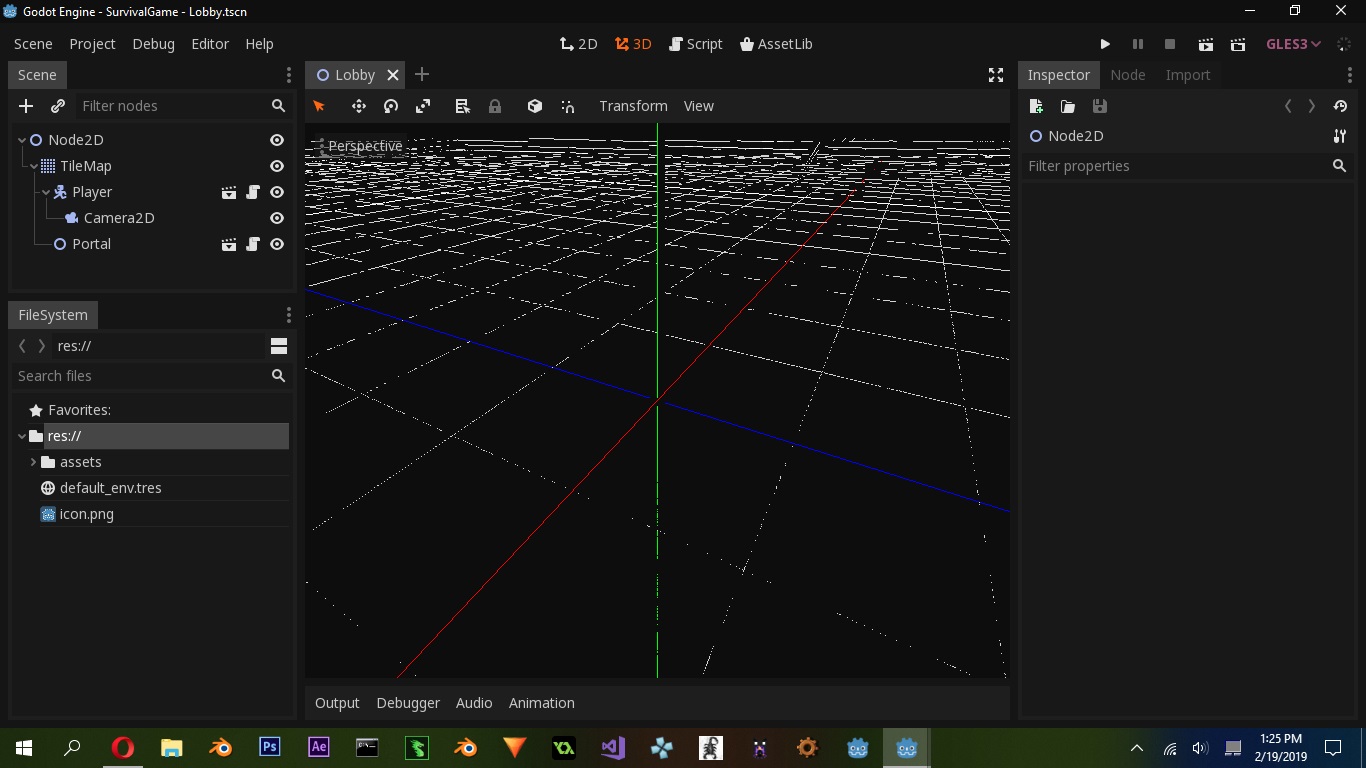The width and height of the screenshot is (1366, 768).
Task: Toggle visibility of the TileMap node
Action: 276,166
